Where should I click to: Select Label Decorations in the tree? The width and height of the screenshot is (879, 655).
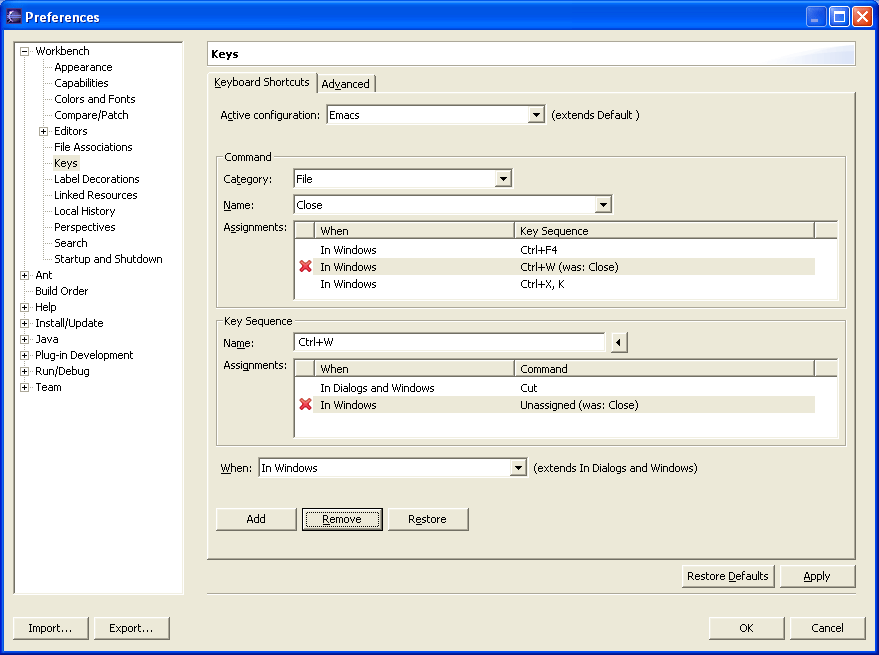pos(96,179)
